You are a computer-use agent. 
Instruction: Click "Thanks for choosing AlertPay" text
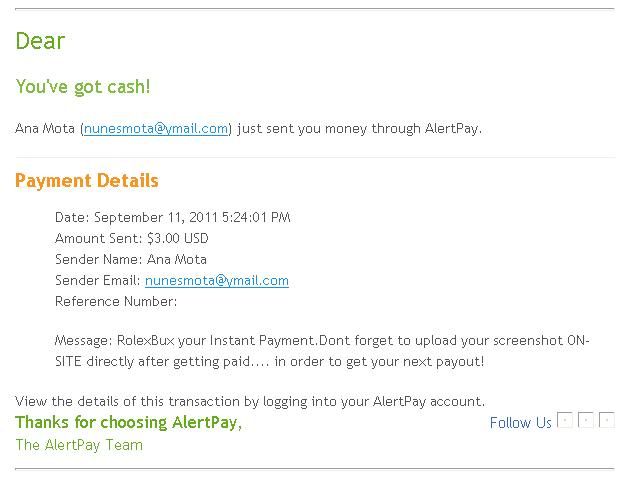point(129,422)
